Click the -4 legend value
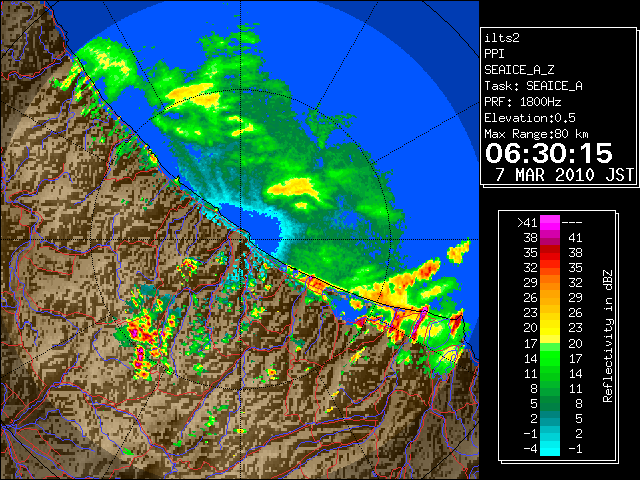Viewport: 640px width, 480px height. click(530, 449)
